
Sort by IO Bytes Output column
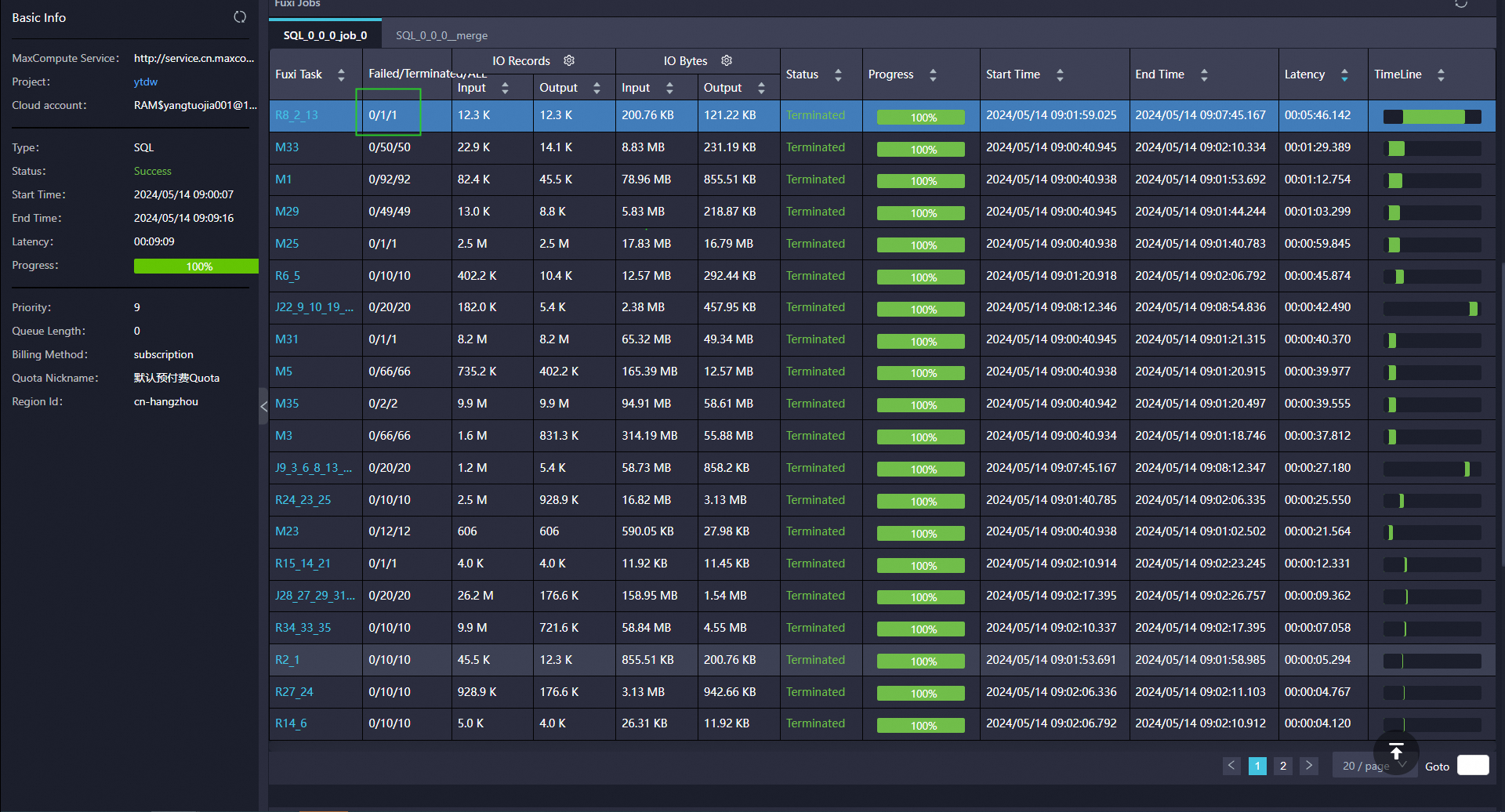click(x=761, y=88)
